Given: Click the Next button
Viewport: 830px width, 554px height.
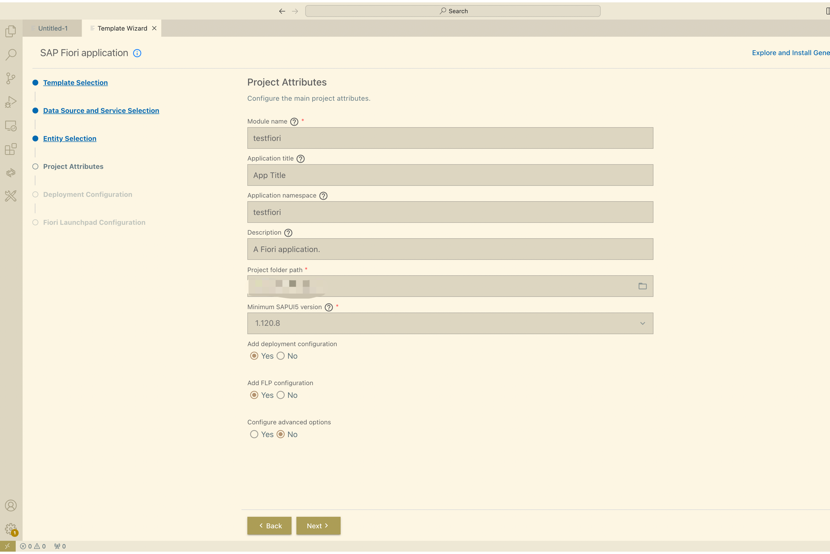Looking at the screenshot, I should 318,526.
